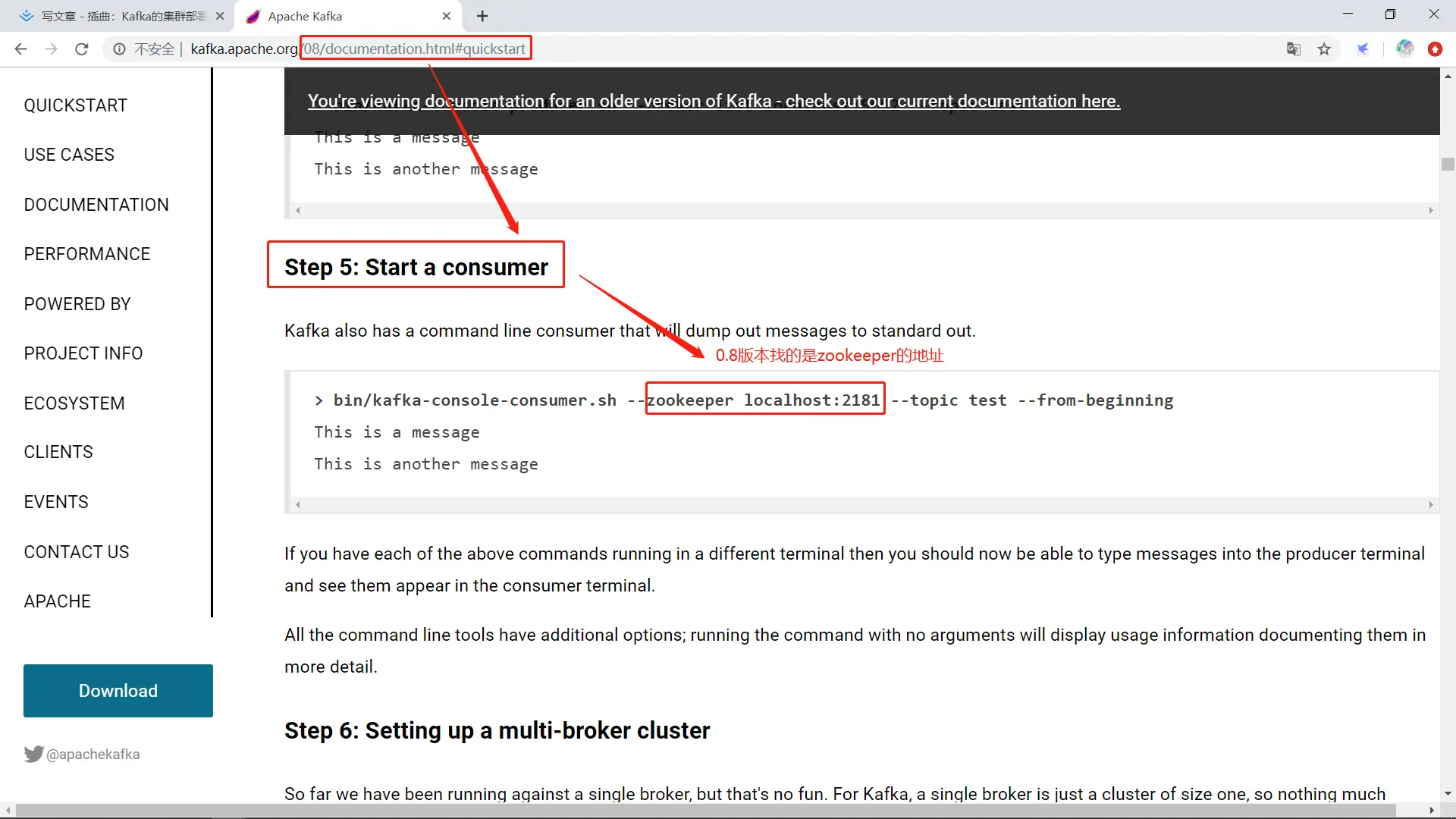Open the Google Translate page icon
1456x819 pixels.
click(1294, 49)
